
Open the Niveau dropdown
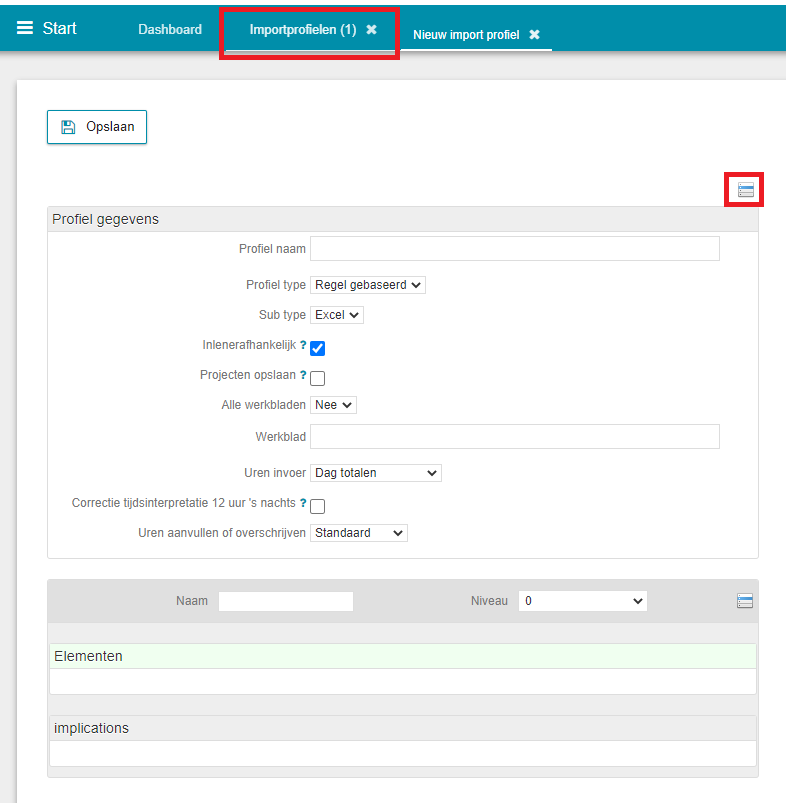(x=582, y=601)
